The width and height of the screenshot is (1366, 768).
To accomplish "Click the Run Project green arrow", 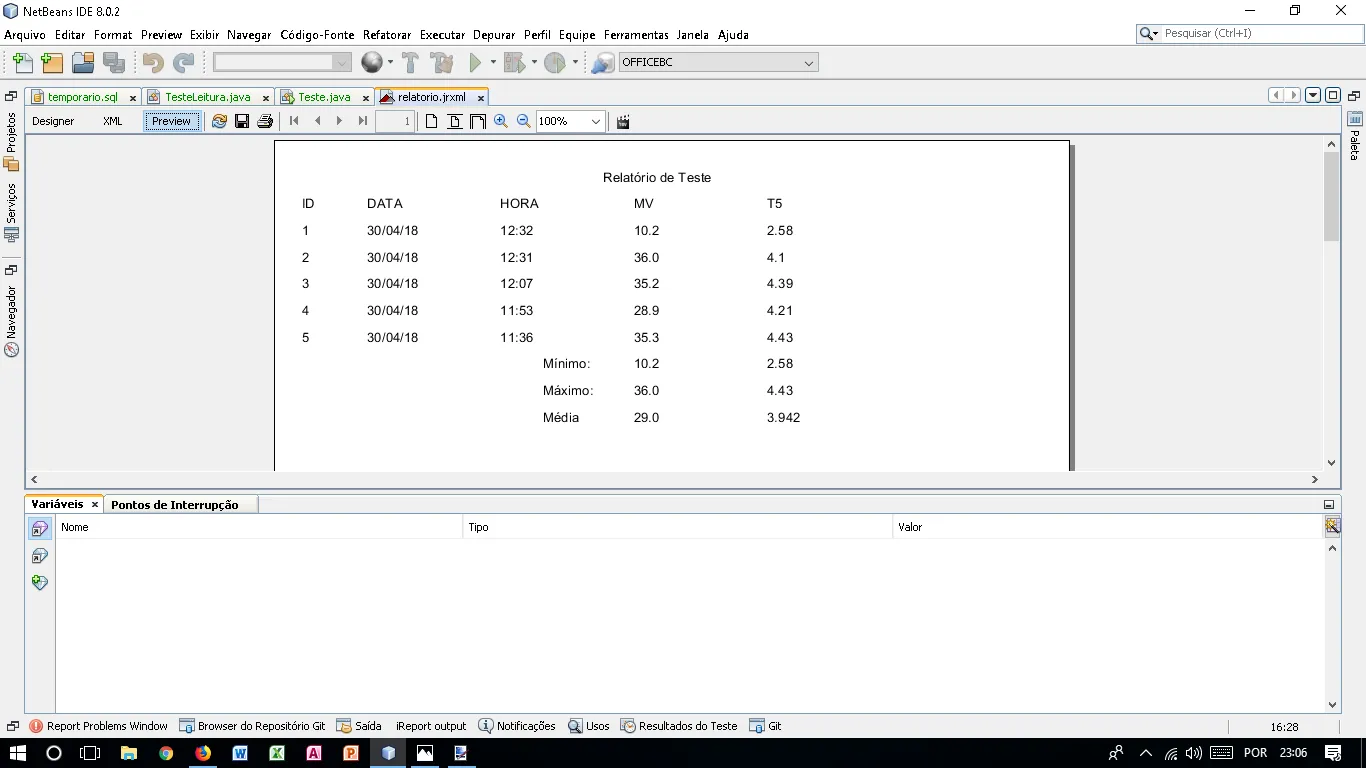I will [x=476, y=63].
